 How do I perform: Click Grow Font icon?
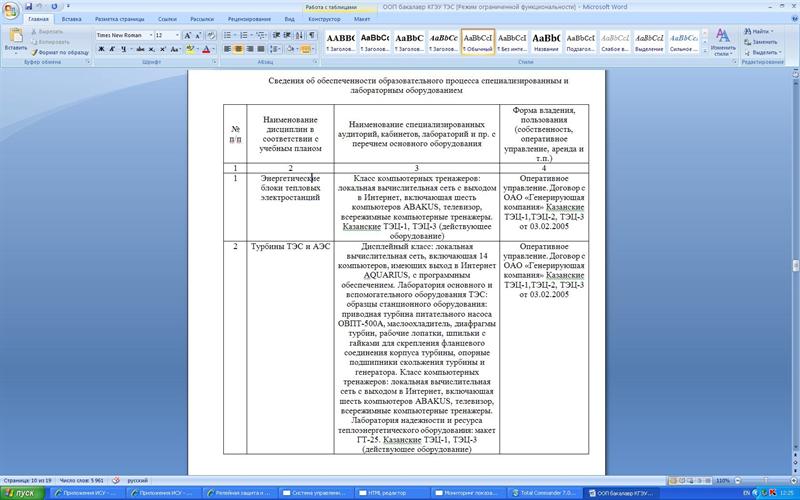pyautogui.click(x=189, y=35)
